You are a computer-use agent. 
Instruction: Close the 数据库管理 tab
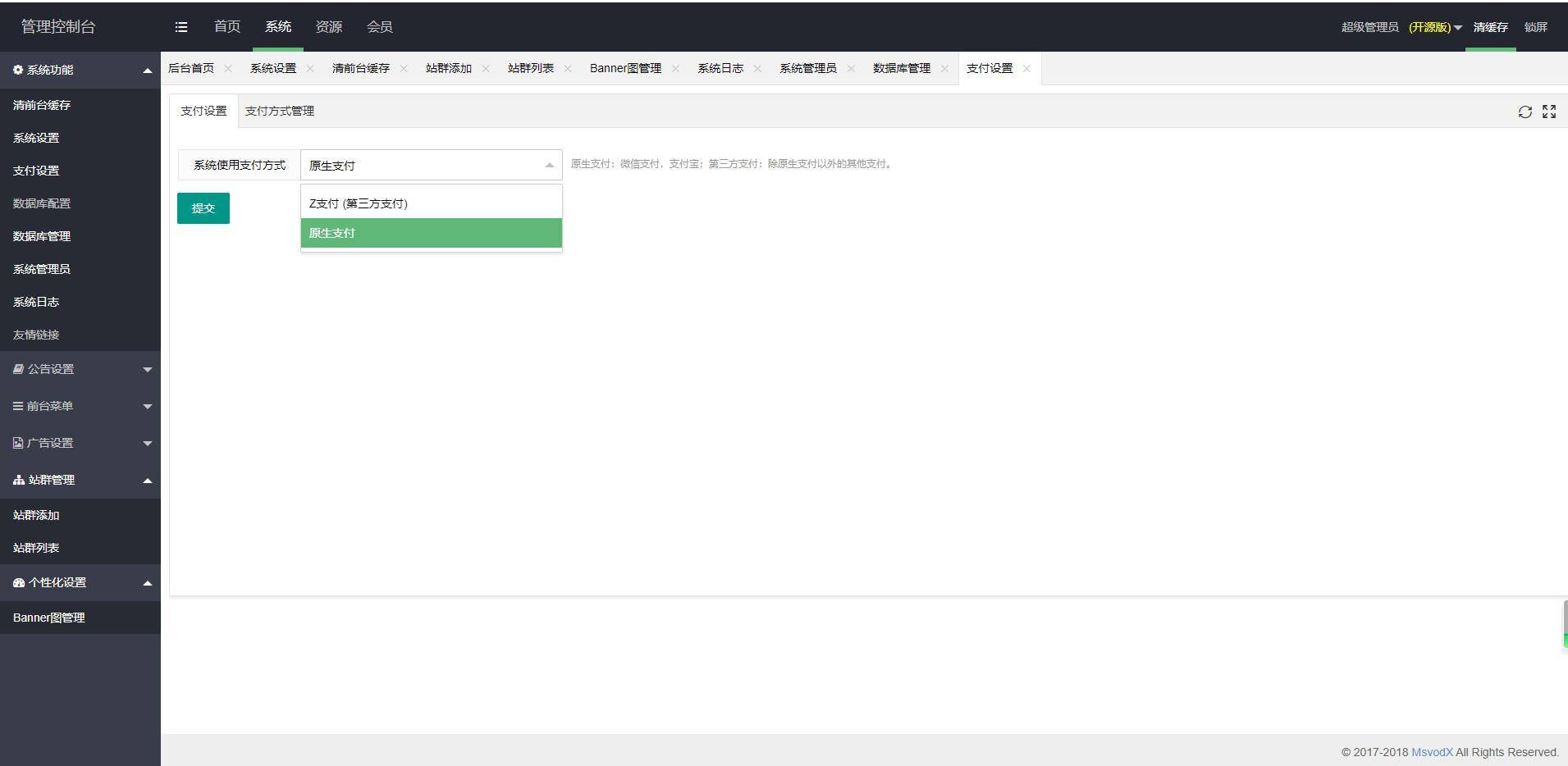coord(944,69)
